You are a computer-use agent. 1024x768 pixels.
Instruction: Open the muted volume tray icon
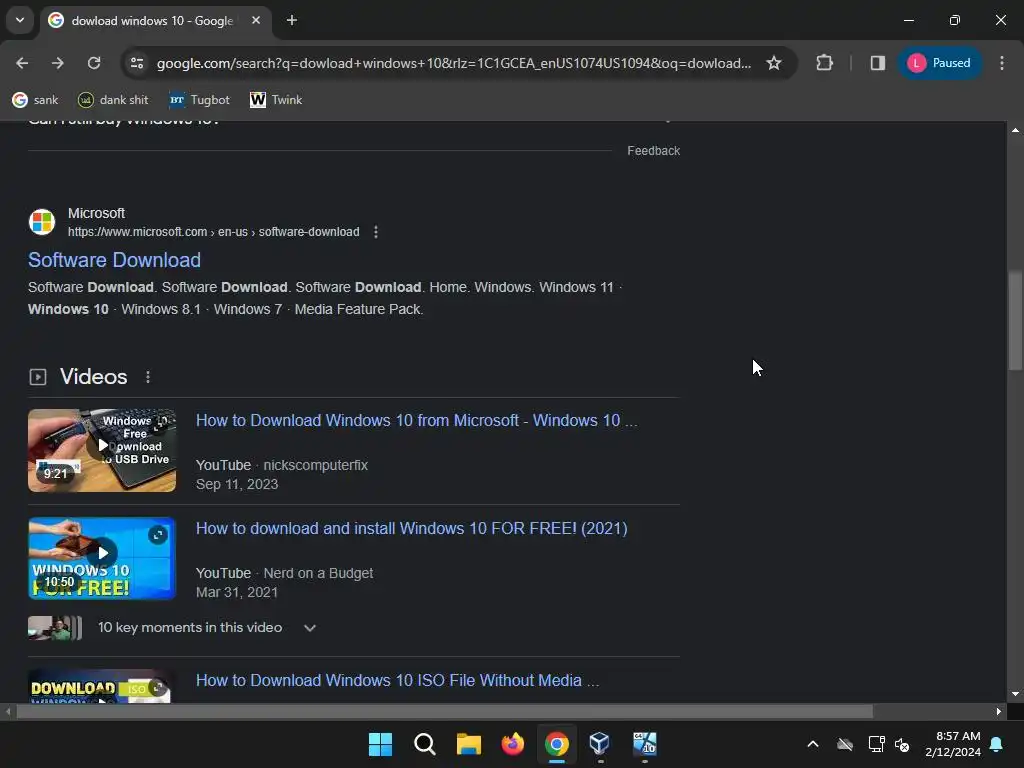pyautogui.click(x=902, y=744)
